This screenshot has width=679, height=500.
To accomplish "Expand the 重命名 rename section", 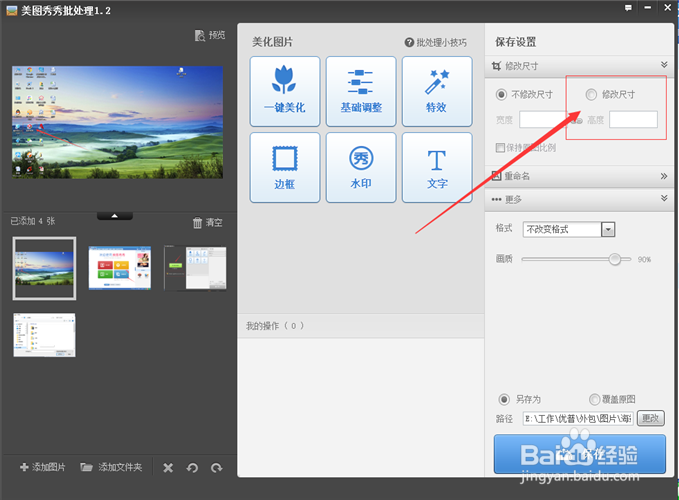I will coord(579,176).
